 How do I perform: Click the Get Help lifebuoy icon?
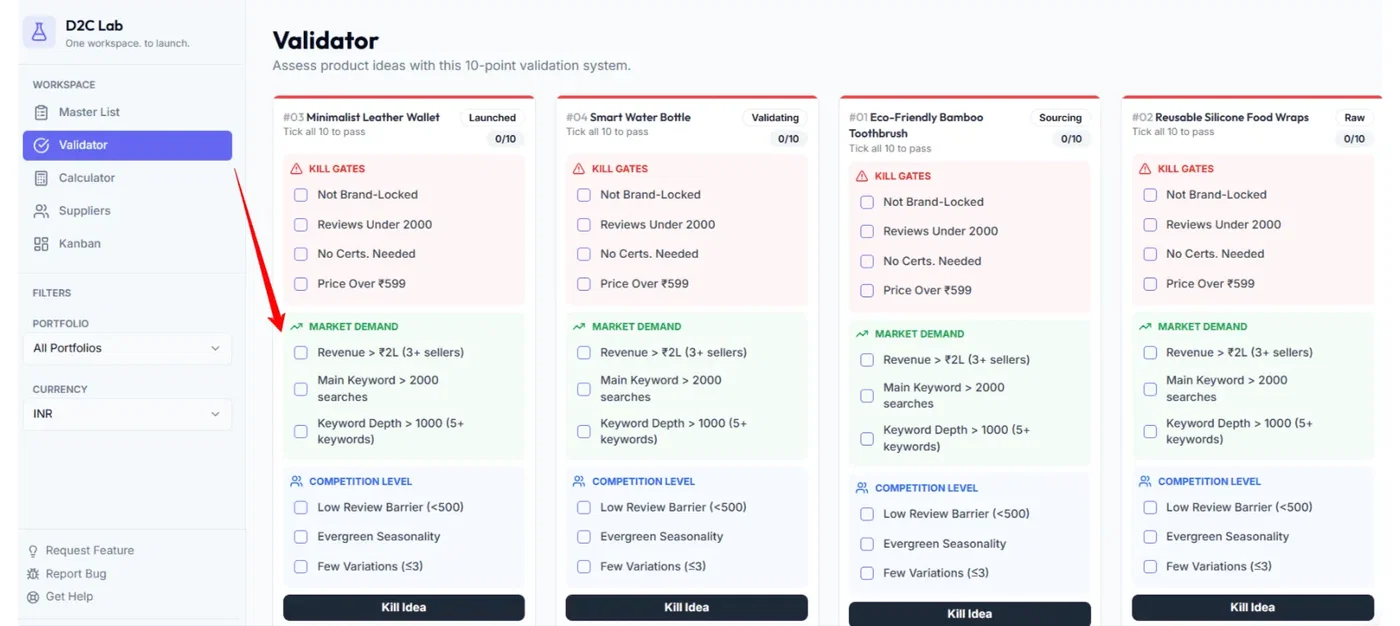[x=33, y=597]
